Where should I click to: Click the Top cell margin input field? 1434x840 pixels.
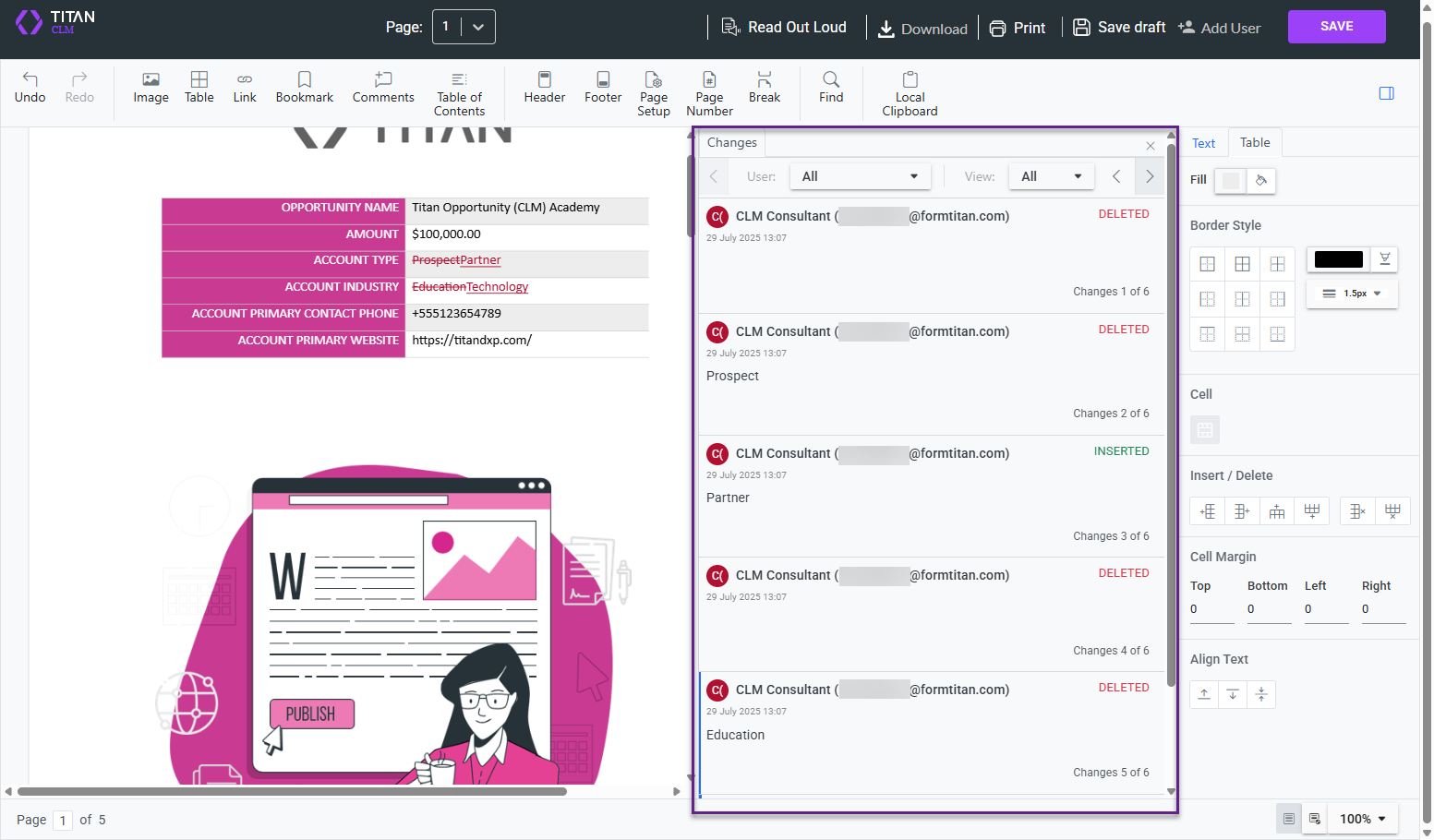pos(1211,608)
